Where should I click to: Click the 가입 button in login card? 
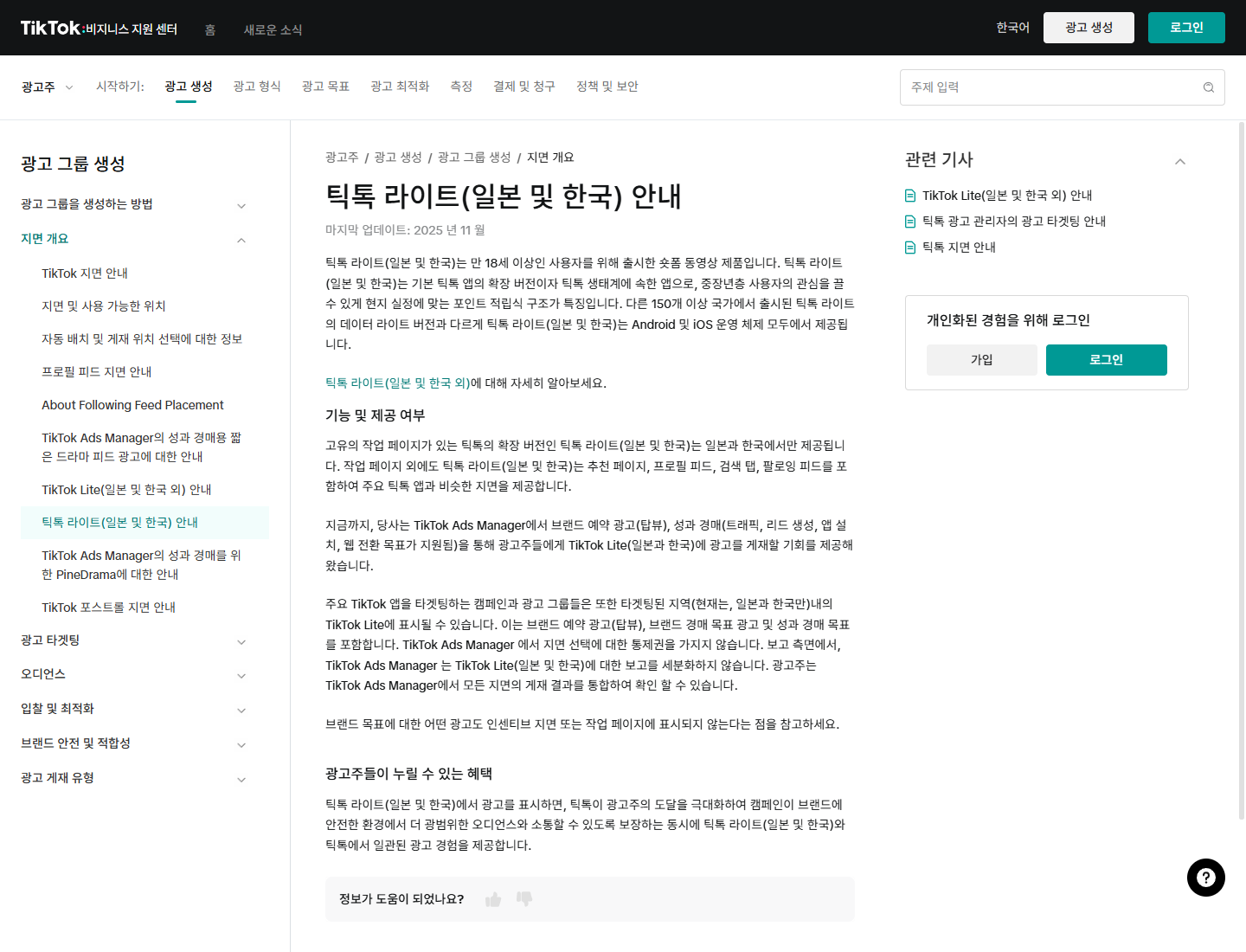click(x=982, y=360)
